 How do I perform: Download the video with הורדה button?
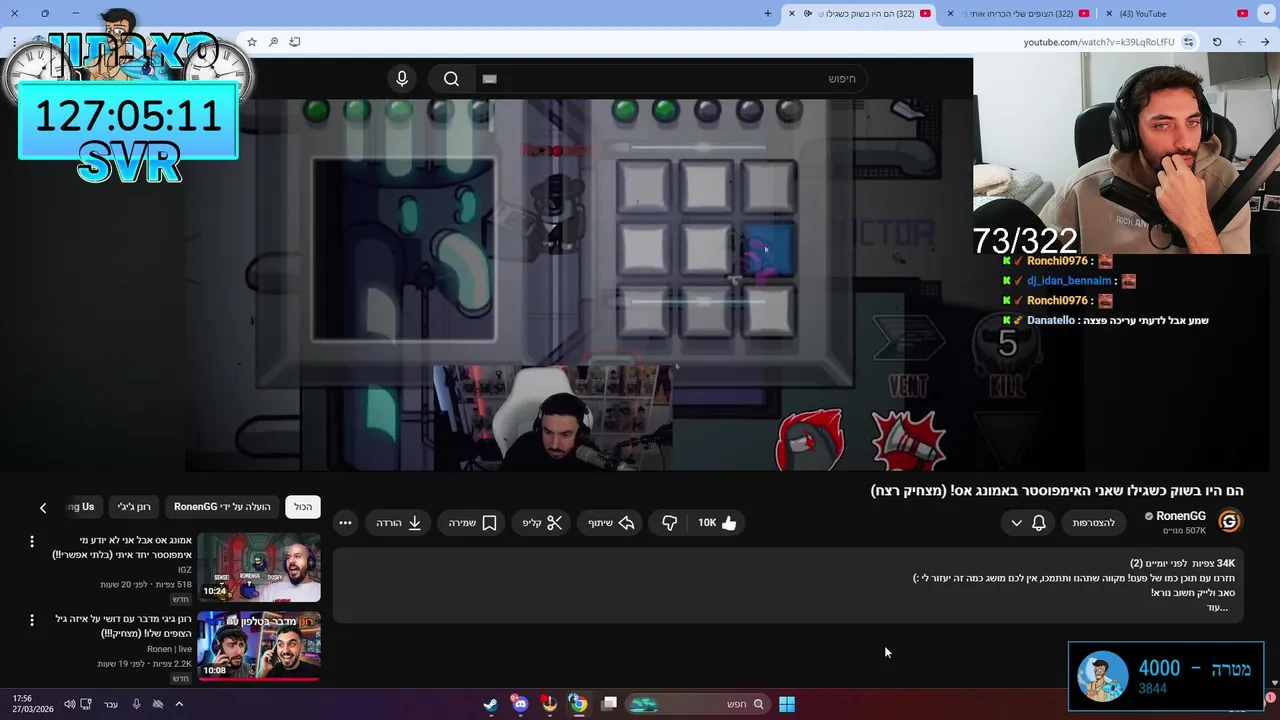[x=398, y=523]
